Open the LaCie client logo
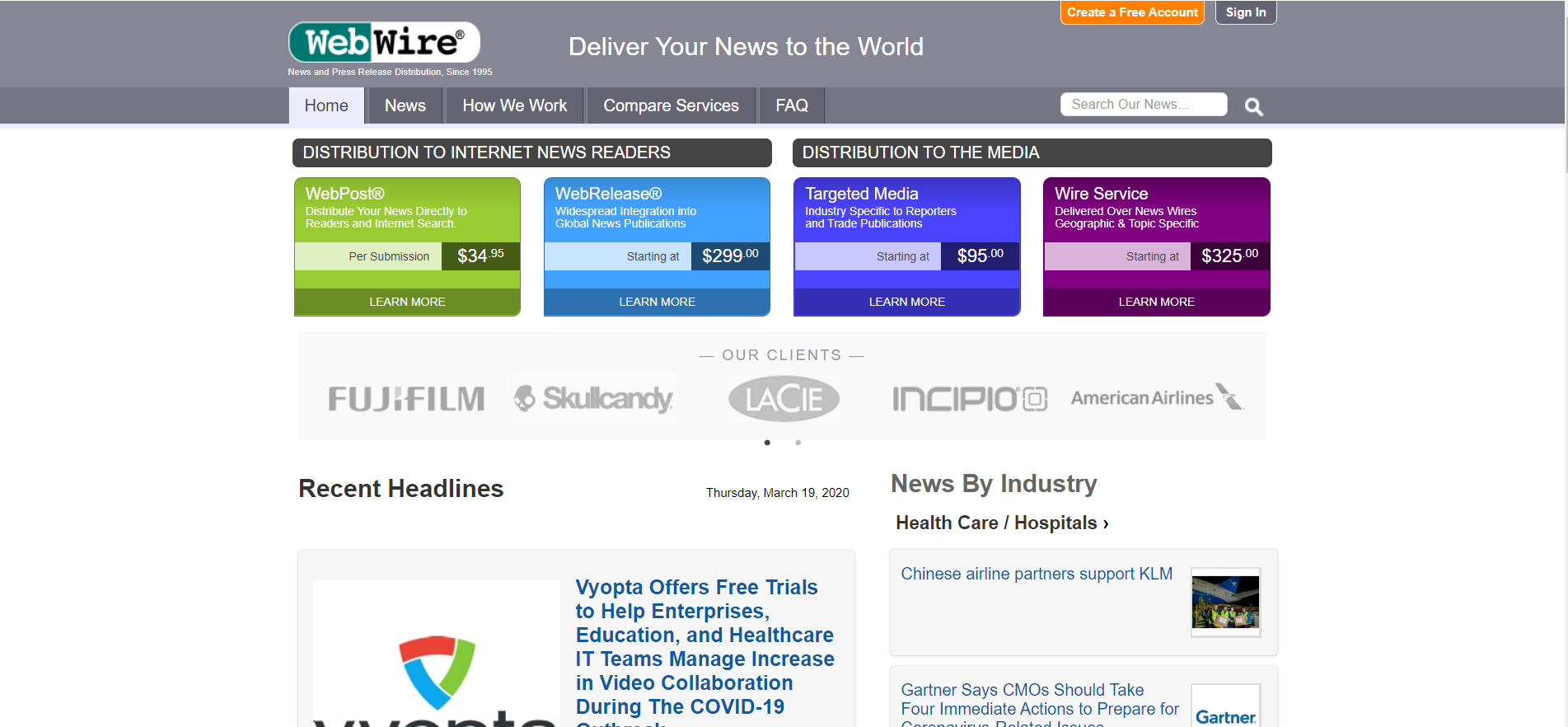Screen dimensions: 1568x727 784,399
